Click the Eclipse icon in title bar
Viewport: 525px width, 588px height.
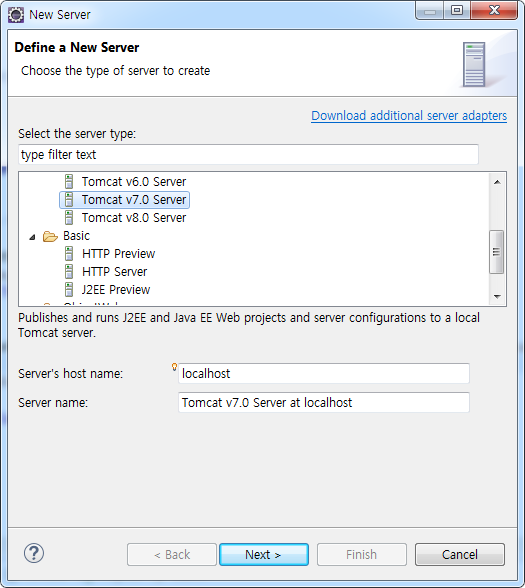tap(16, 15)
